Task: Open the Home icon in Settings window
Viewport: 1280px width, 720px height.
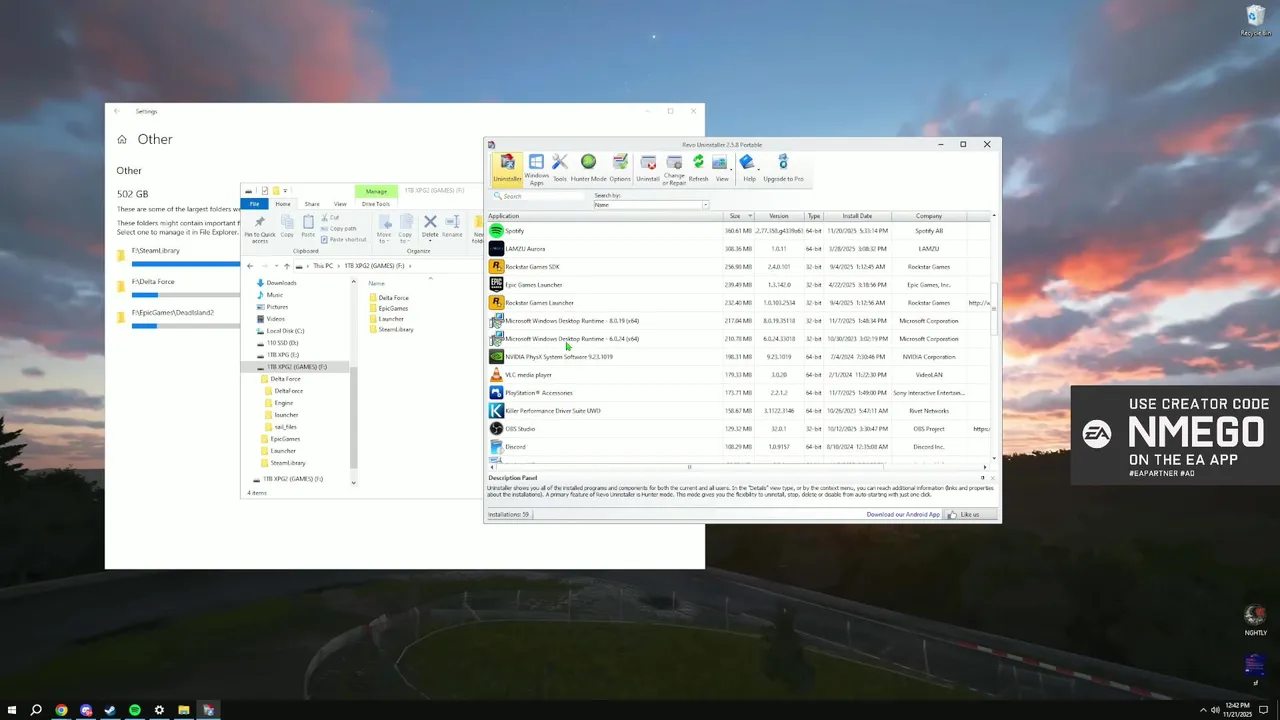Action: click(x=122, y=140)
